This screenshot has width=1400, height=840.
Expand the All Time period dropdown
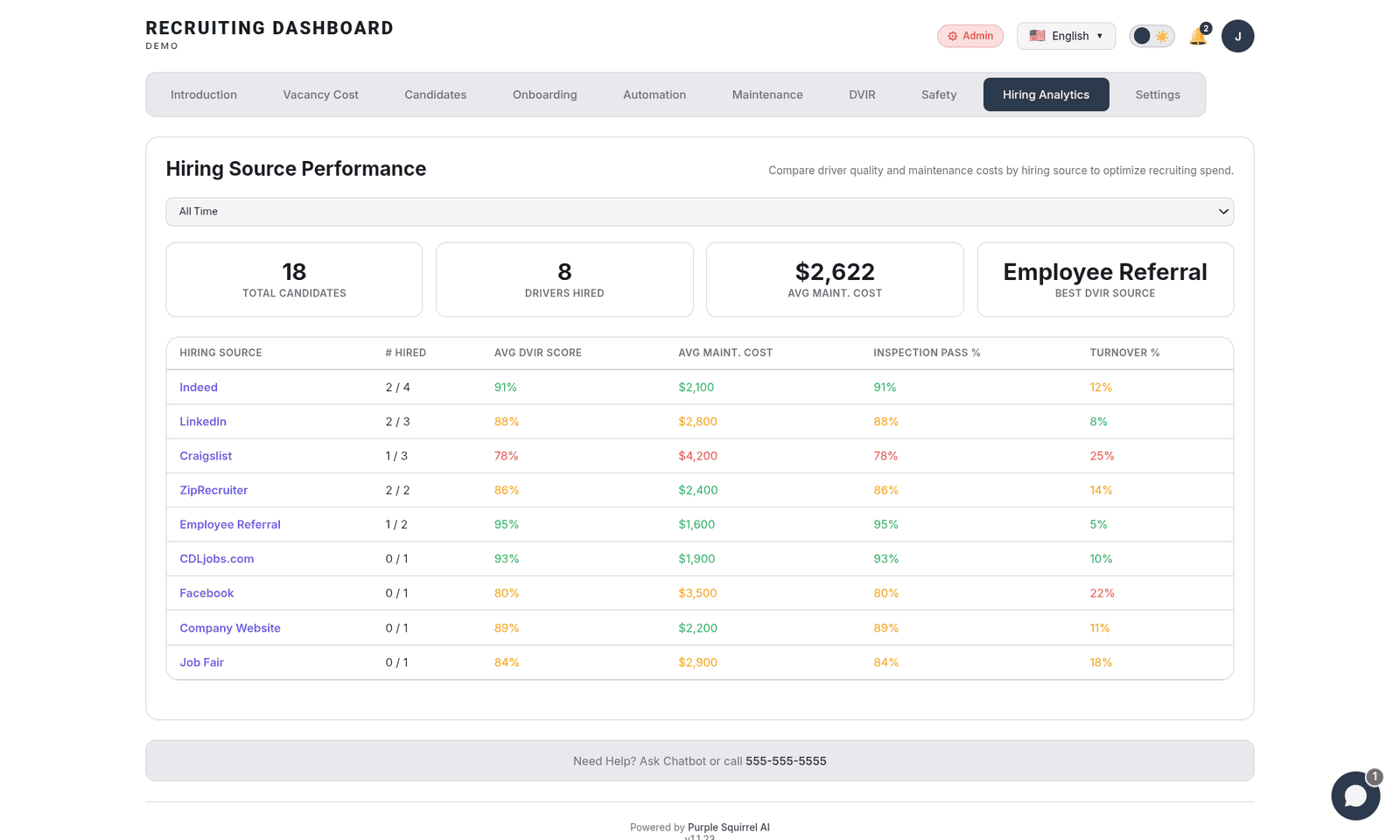699,212
